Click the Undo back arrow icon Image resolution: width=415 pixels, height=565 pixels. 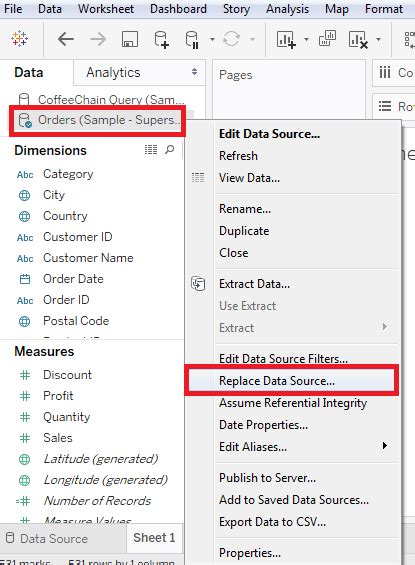tap(66, 39)
